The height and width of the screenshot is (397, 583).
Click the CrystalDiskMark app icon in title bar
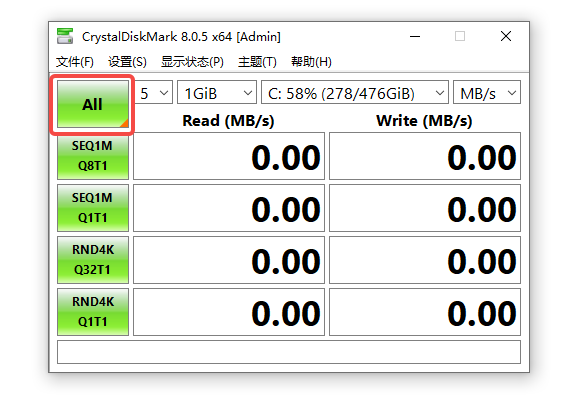(65, 36)
